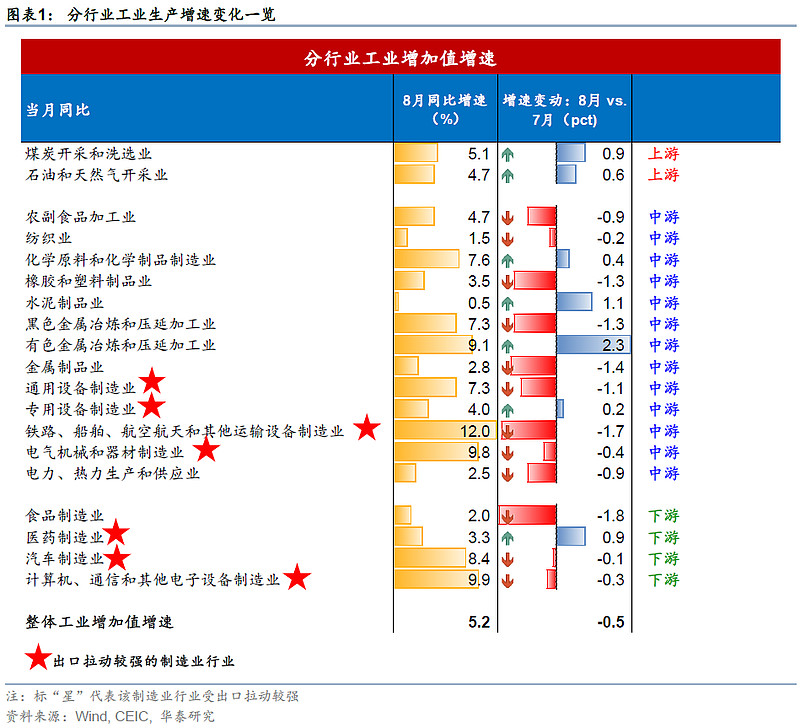
Task: Select the star after 计算机、通信和其他电子设备制造业
Action: (x=297, y=578)
